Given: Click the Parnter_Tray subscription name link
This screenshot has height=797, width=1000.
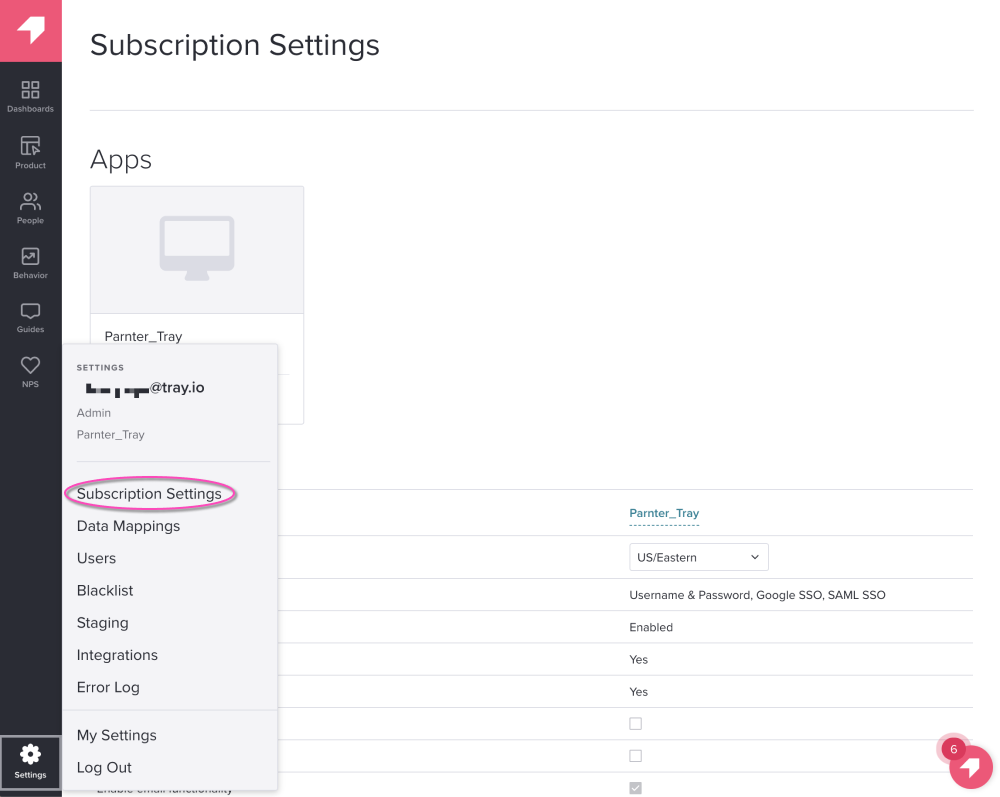Looking at the screenshot, I should pos(664,514).
